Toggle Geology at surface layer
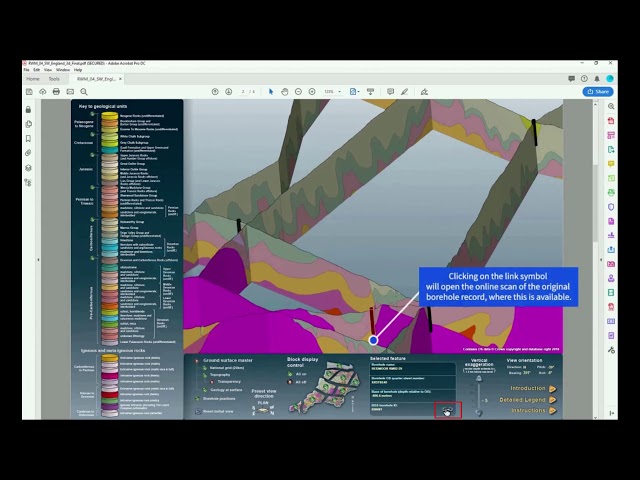Viewport: 640px width, 480px height. (x=204, y=390)
